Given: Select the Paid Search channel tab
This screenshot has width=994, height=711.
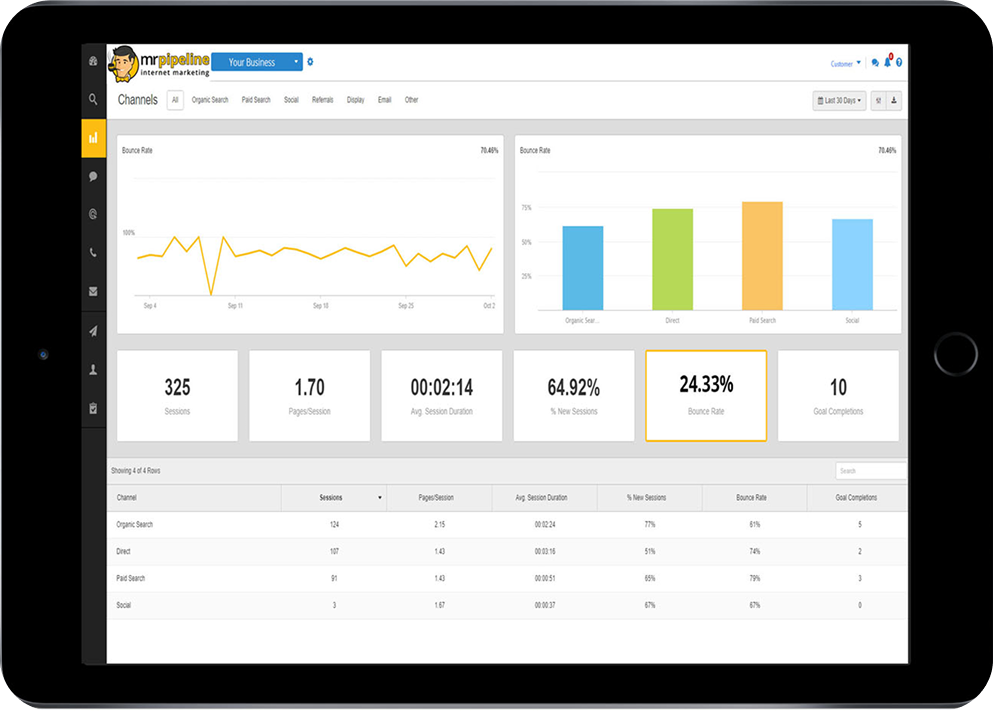Looking at the screenshot, I should click(256, 100).
